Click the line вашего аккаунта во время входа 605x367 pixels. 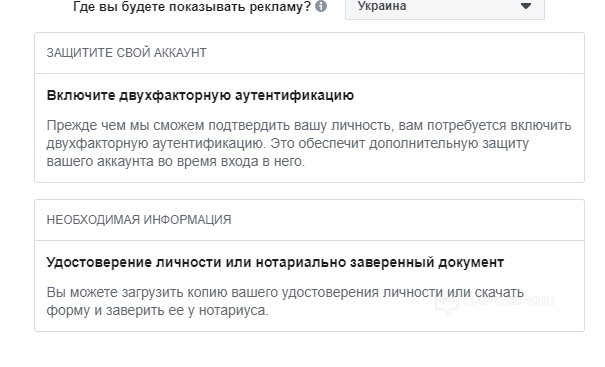pos(176,161)
